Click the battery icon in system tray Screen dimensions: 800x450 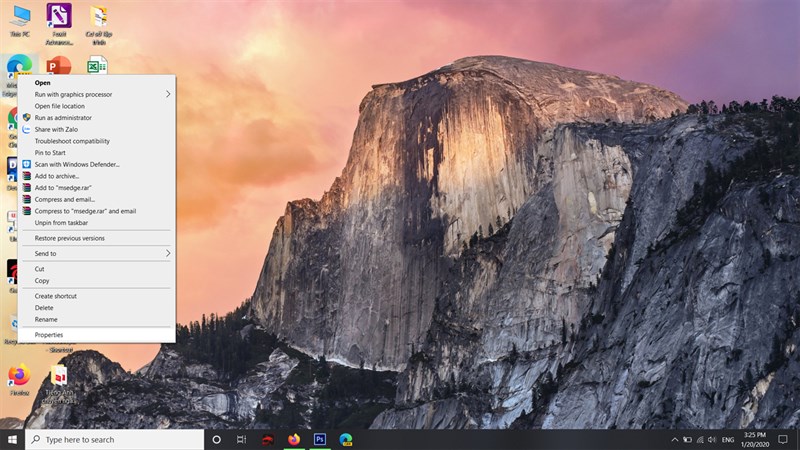pyautogui.click(x=688, y=439)
